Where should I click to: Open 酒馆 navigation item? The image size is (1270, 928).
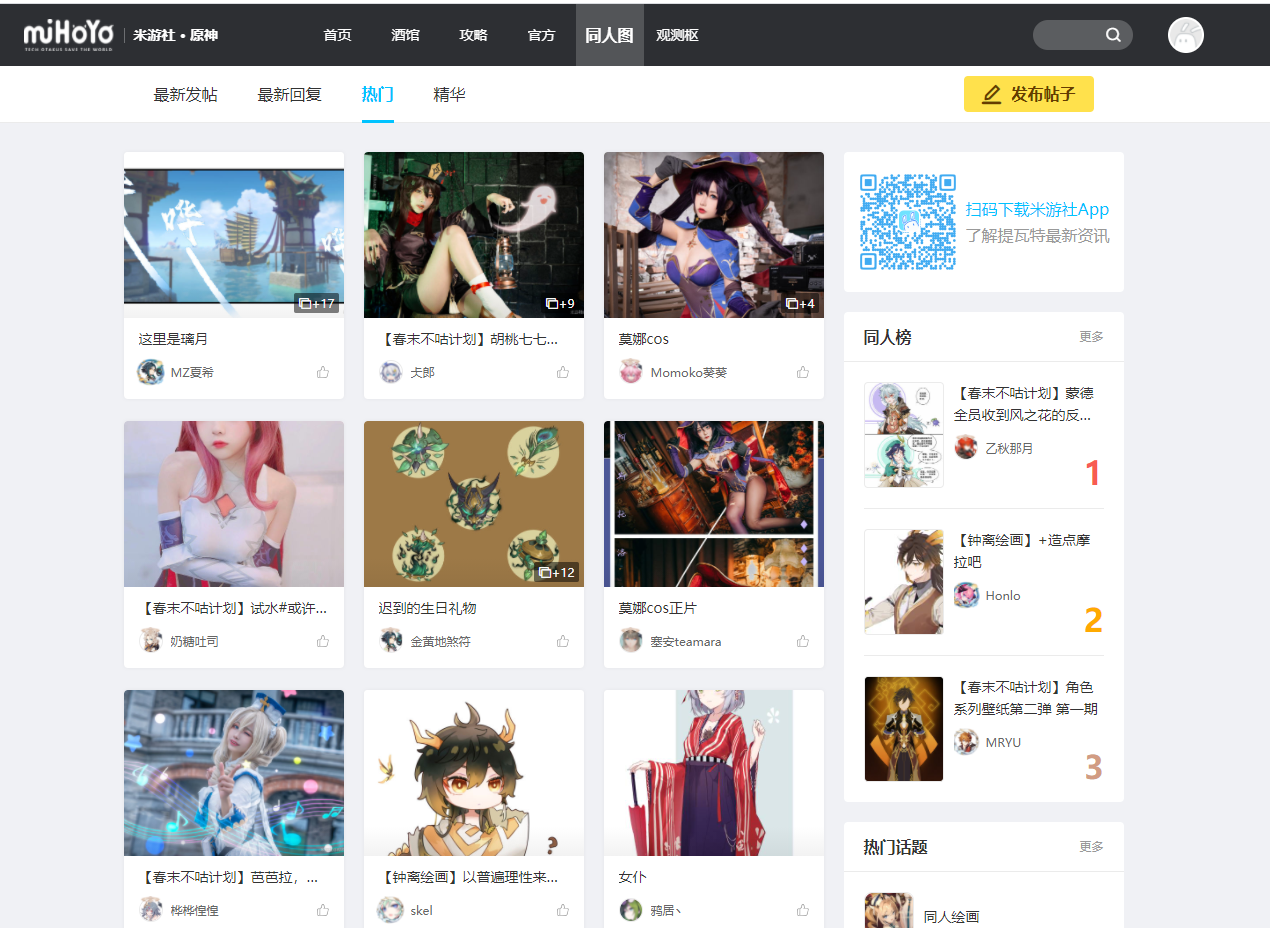pyautogui.click(x=405, y=35)
